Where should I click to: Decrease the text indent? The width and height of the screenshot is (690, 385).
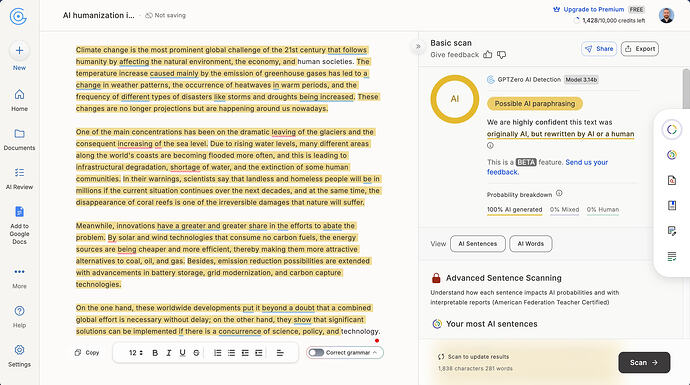[x=245, y=353]
